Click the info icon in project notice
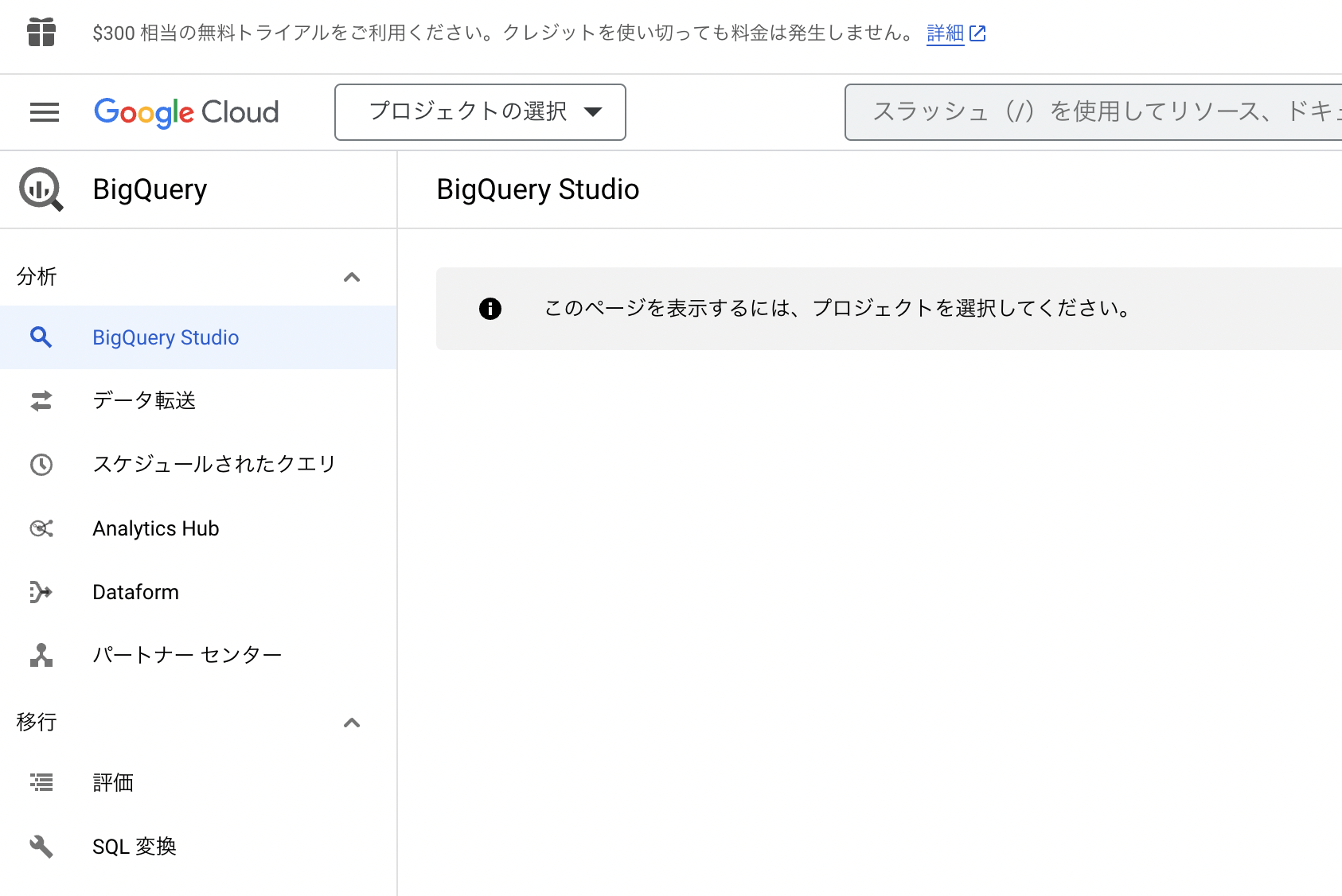 click(x=490, y=309)
